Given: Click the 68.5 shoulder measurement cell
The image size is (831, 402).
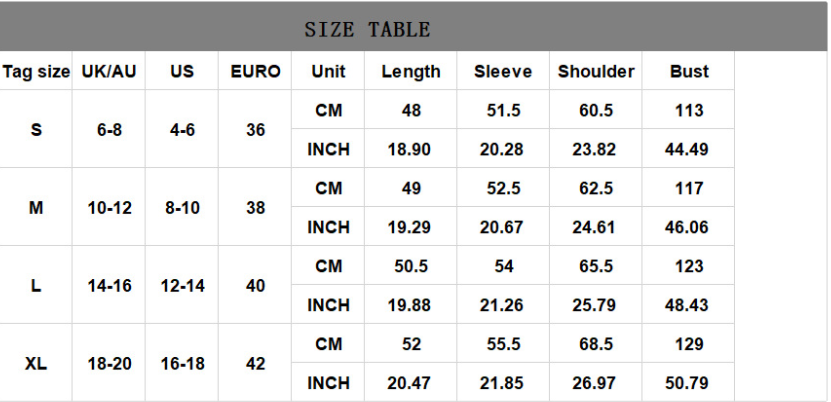Looking at the screenshot, I should click(x=596, y=344).
